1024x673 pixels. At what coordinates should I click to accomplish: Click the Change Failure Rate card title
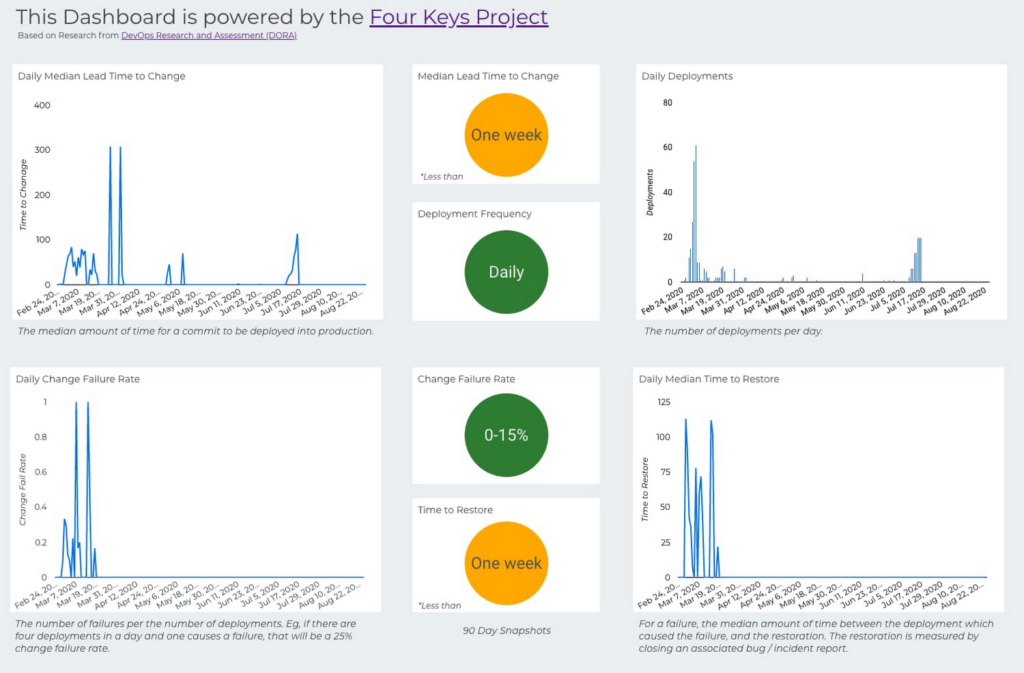466,379
